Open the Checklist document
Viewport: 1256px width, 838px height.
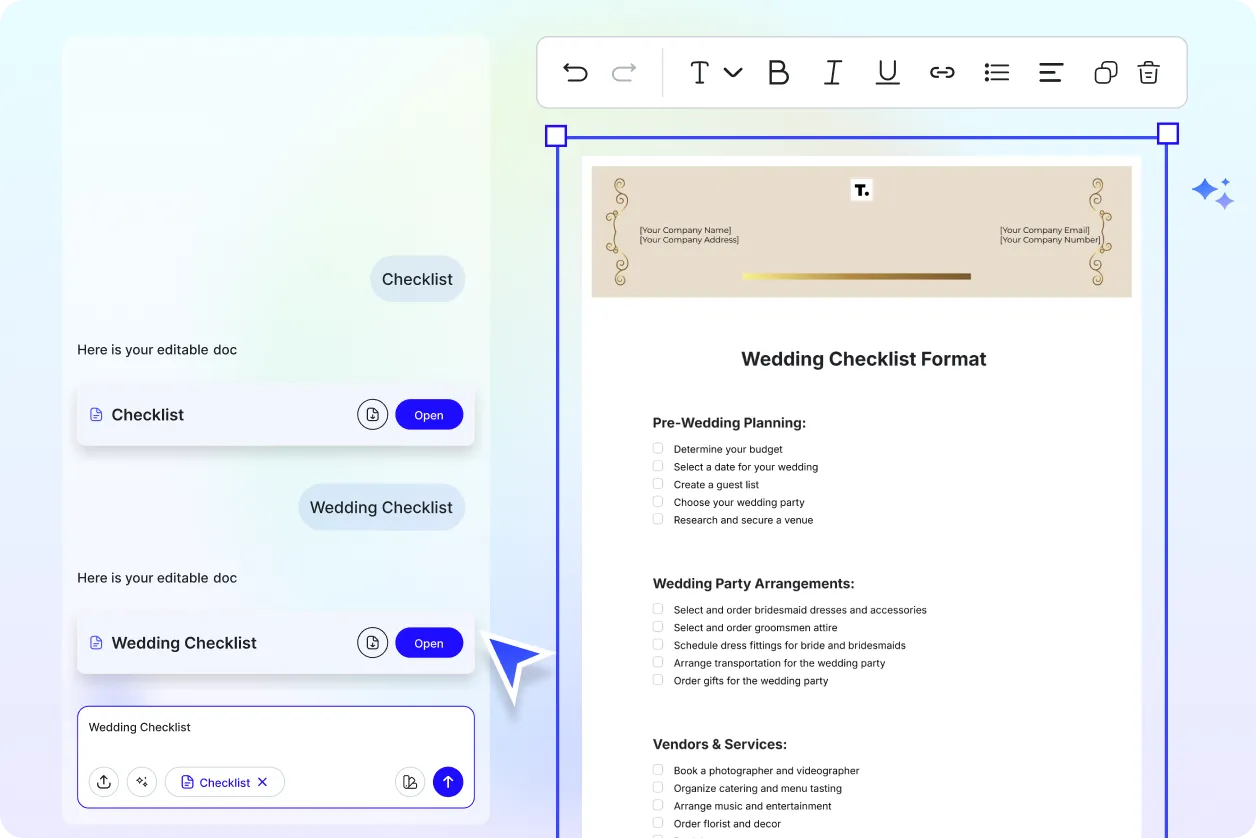[x=428, y=415]
